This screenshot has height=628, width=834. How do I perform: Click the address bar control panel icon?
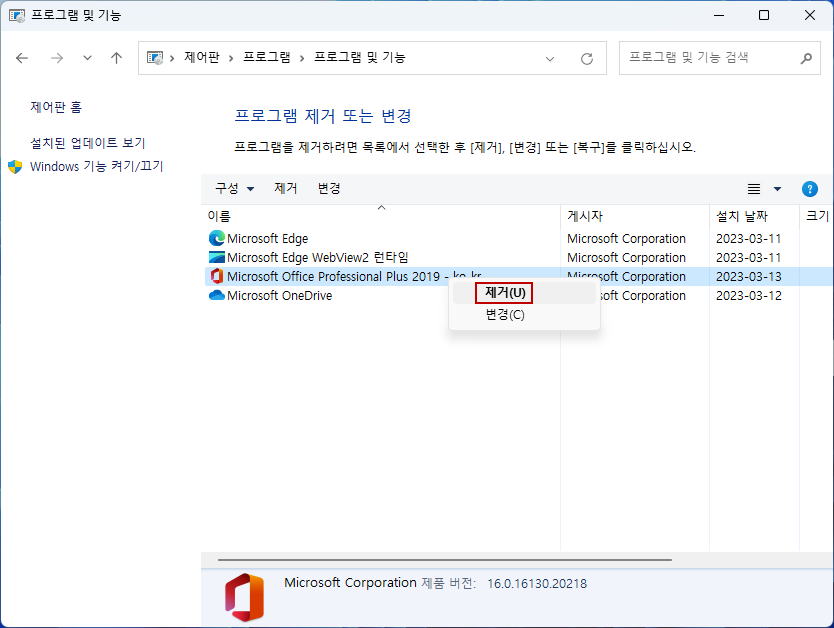(x=155, y=57)
